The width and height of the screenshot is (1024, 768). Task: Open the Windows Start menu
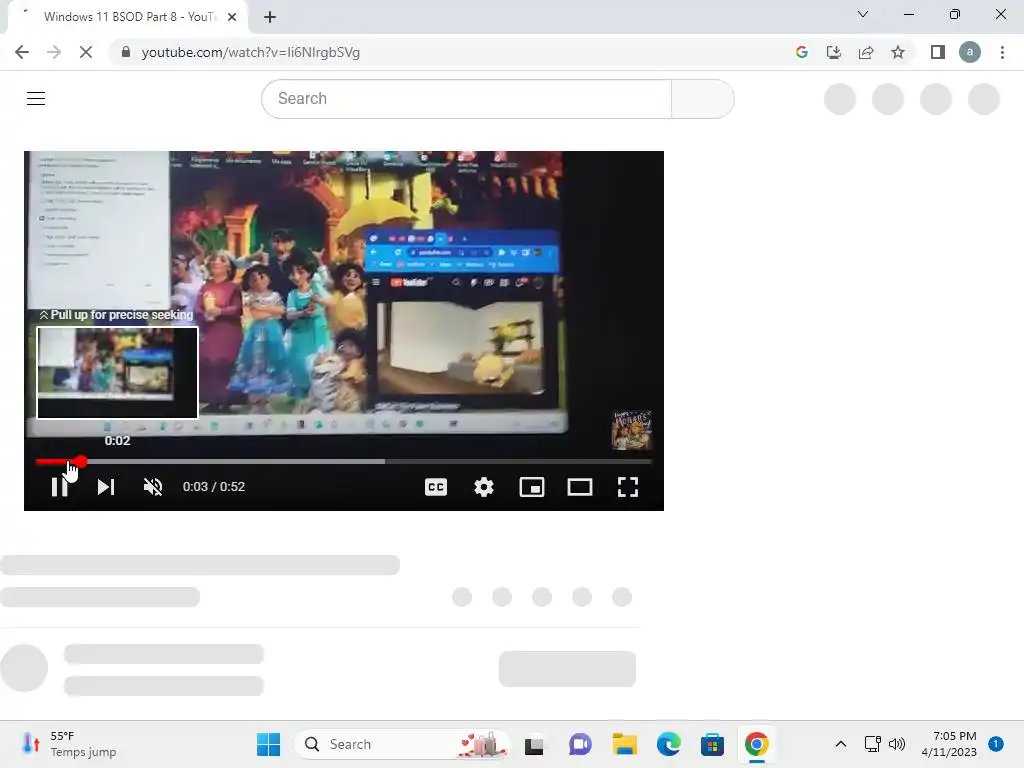coord(268,744)
